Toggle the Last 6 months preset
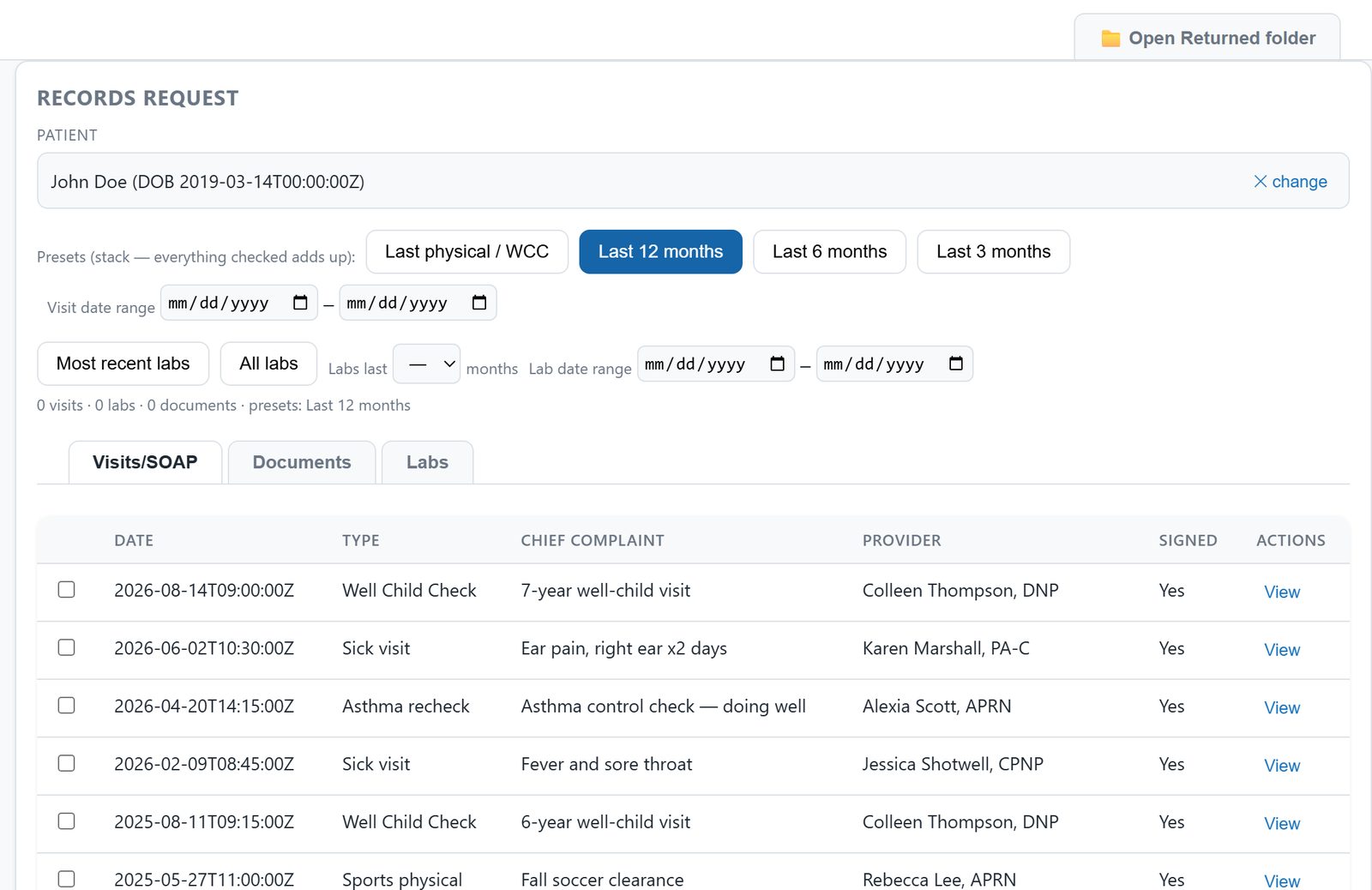The height and width of the screenshot is (890, 1372). click(x=829, y=252)
